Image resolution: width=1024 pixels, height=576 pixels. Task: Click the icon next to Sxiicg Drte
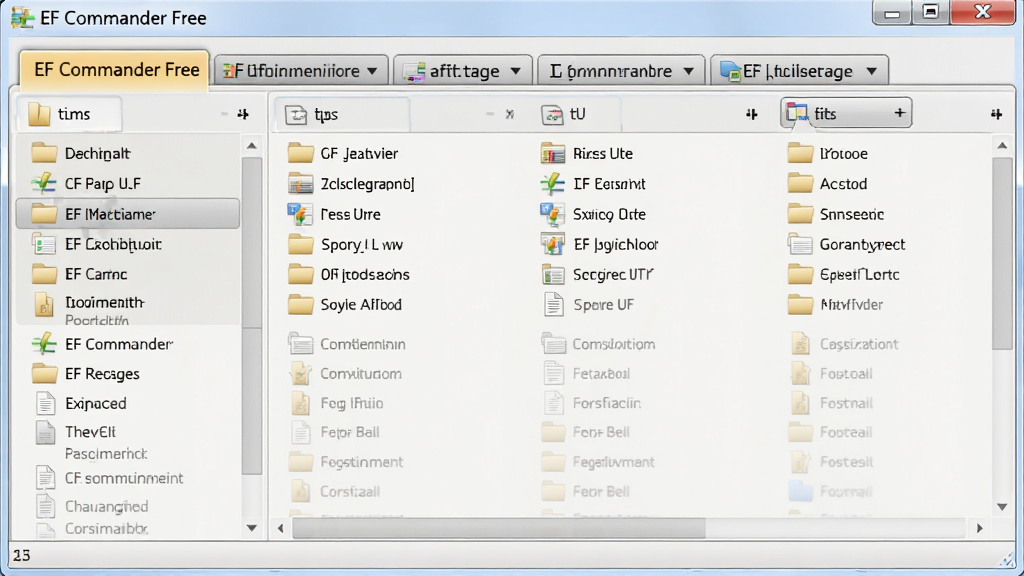(553, 214)
